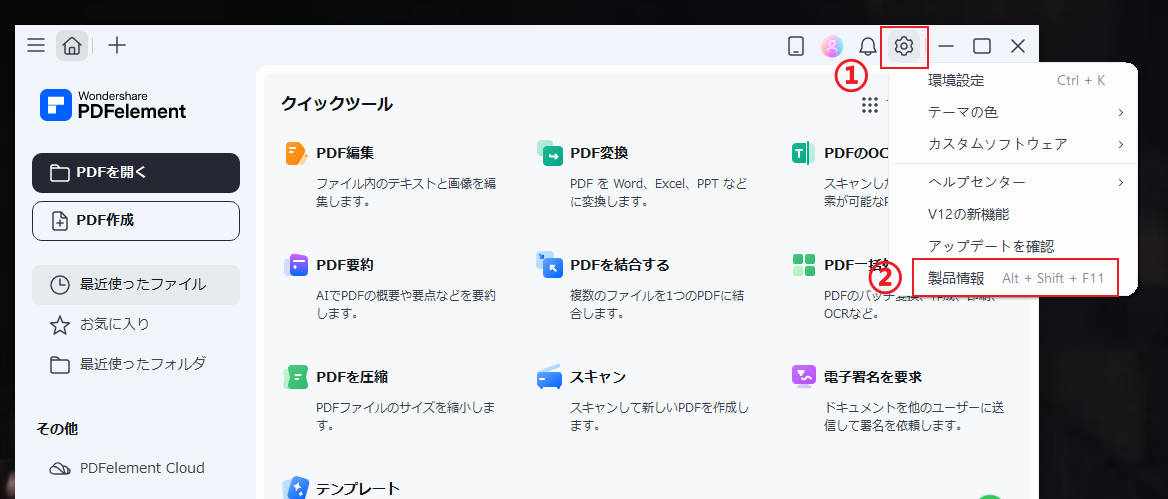Screen dimensions: 1168x499
Task: Click the PDFelement logo icon
Action: point(56,105)
